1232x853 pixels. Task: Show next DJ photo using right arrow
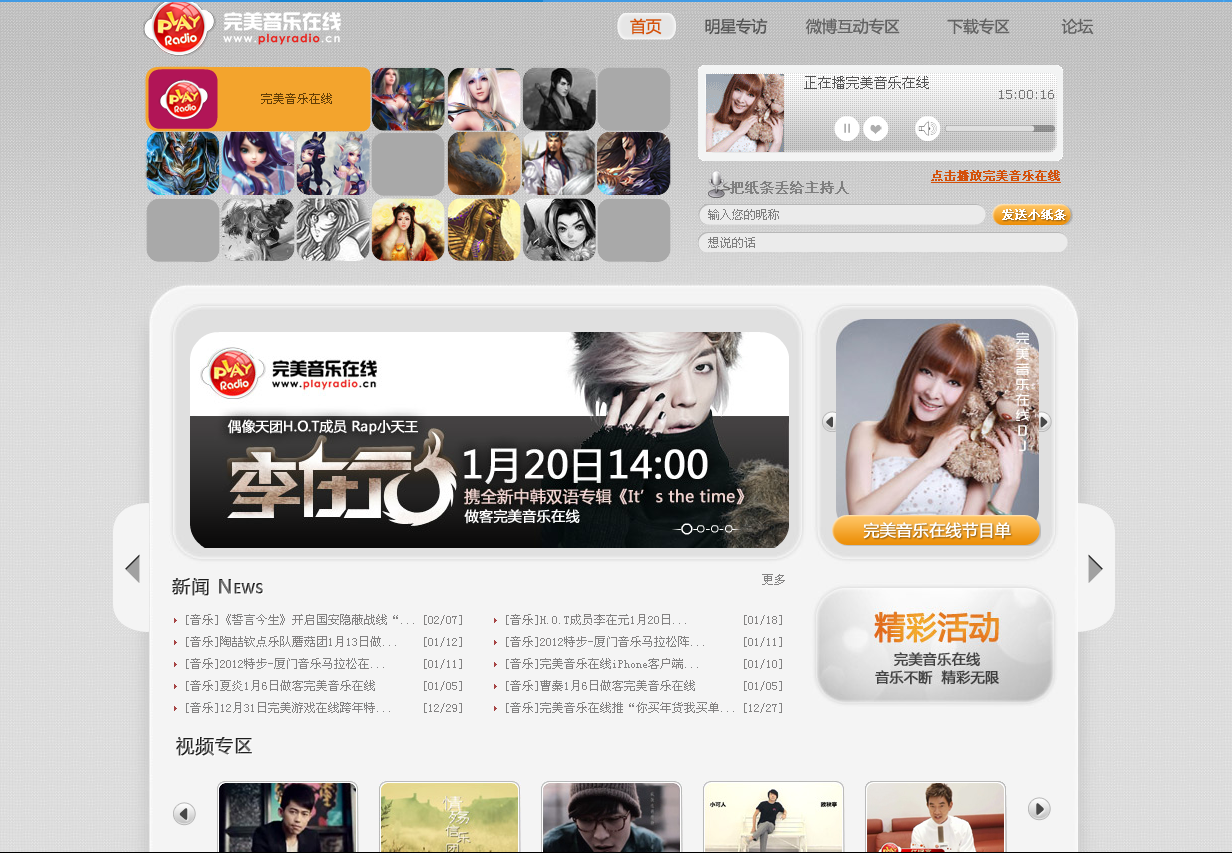point(1044,422)
